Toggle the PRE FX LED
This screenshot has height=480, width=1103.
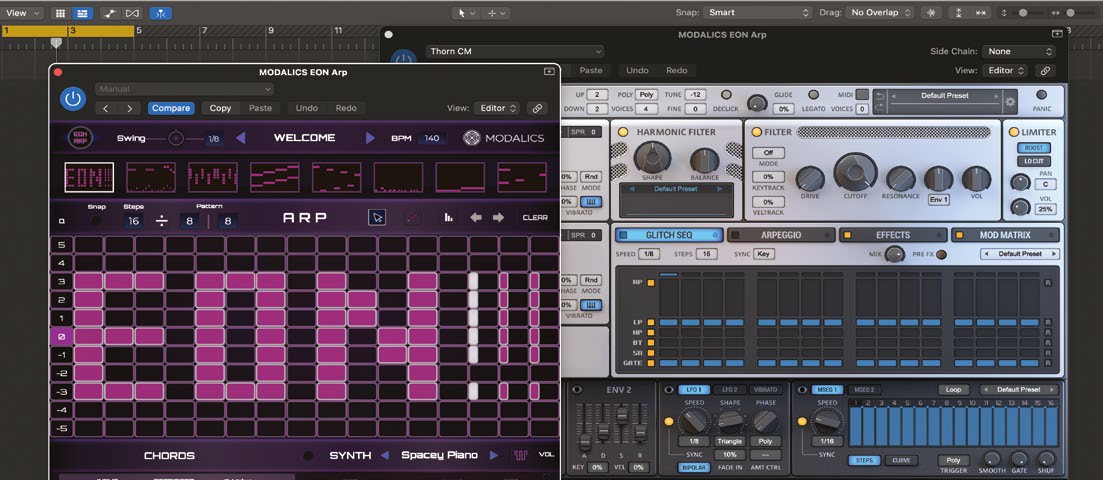click(941, 255)
